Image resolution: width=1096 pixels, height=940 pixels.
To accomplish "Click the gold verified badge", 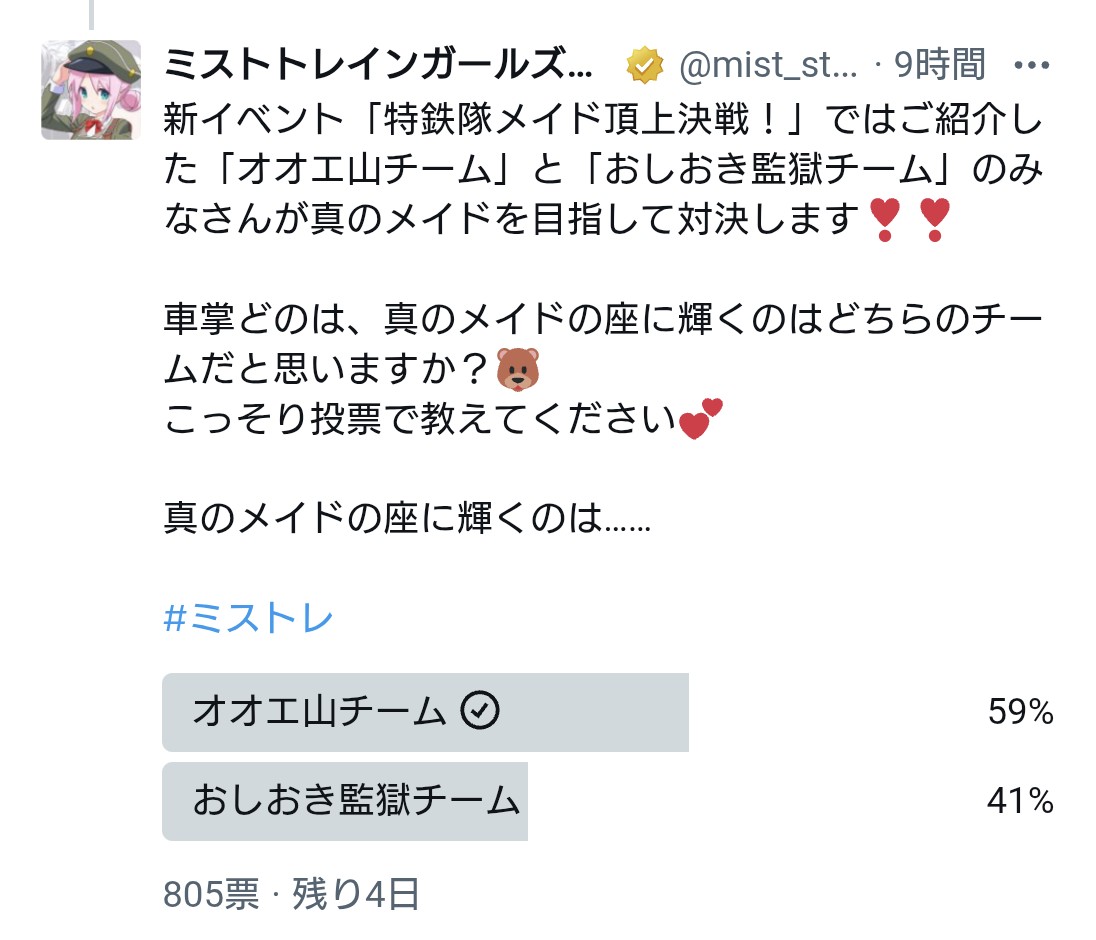I will (x=645, y=67).
